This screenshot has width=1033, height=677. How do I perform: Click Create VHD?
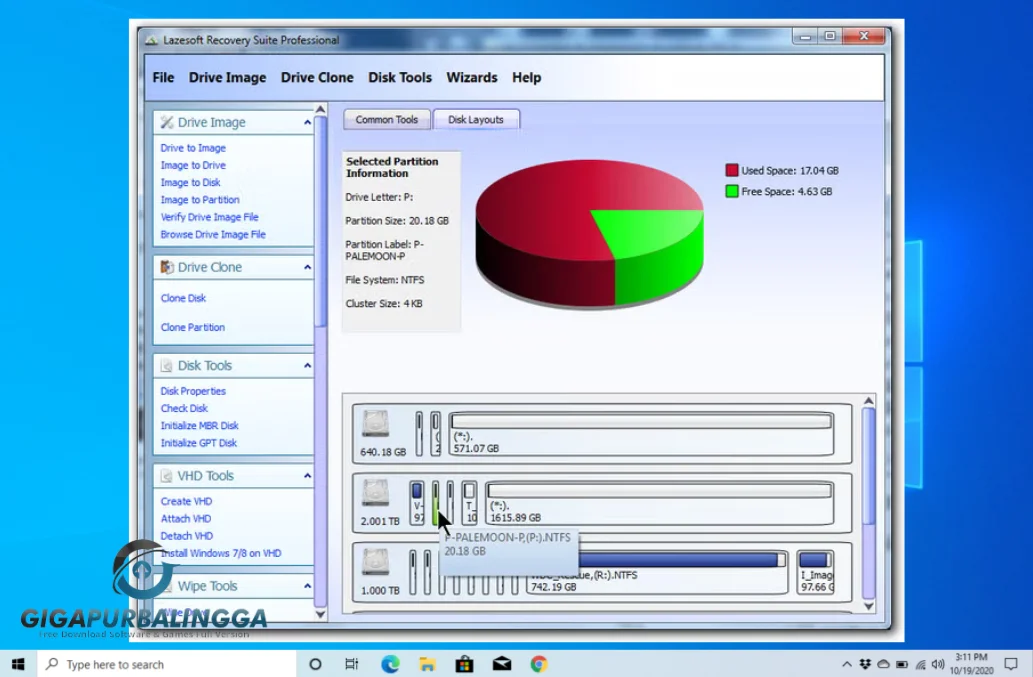pyautogui.click(x=186, y=501)
